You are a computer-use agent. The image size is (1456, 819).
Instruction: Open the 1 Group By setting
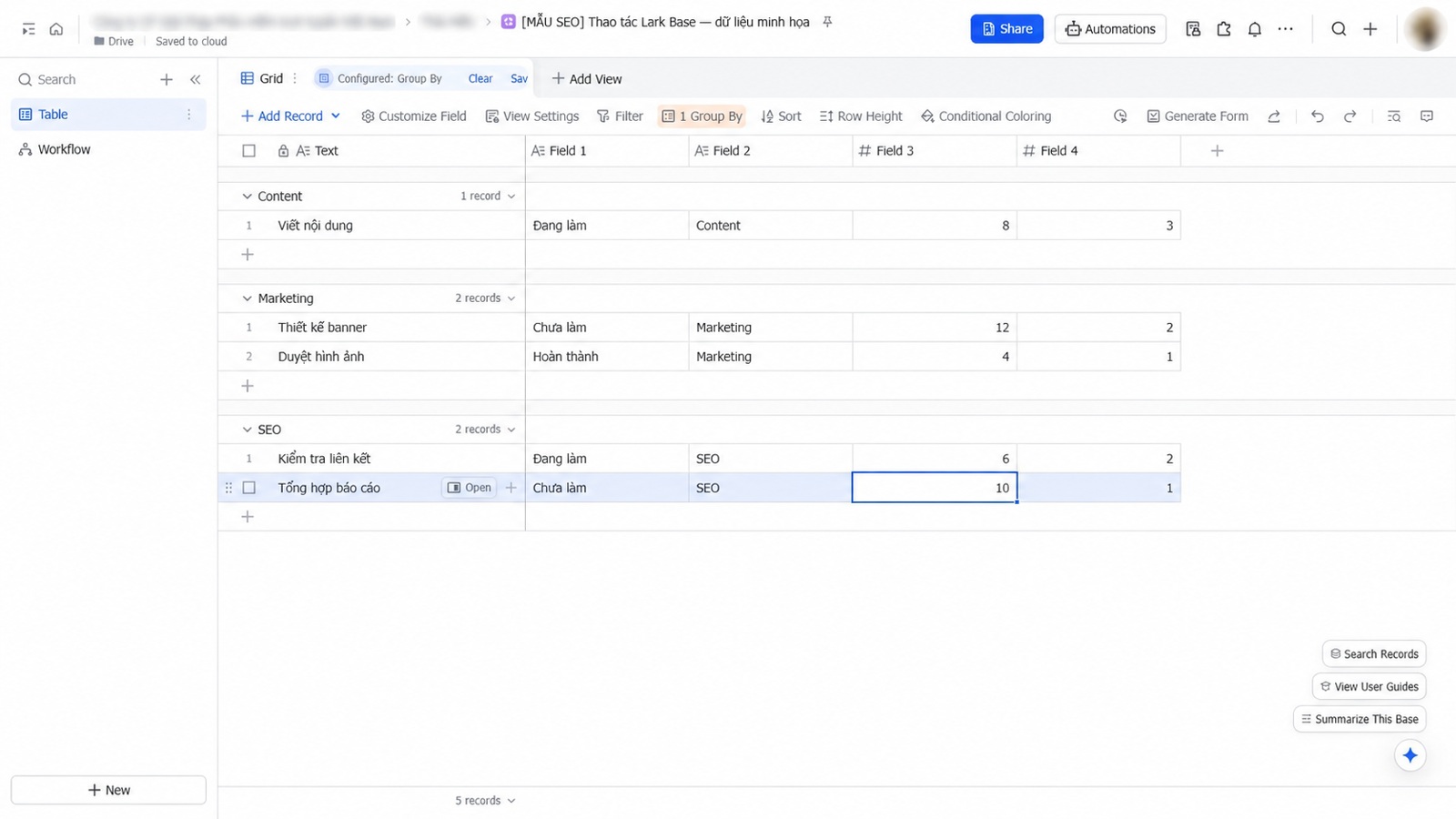[702, 116]
